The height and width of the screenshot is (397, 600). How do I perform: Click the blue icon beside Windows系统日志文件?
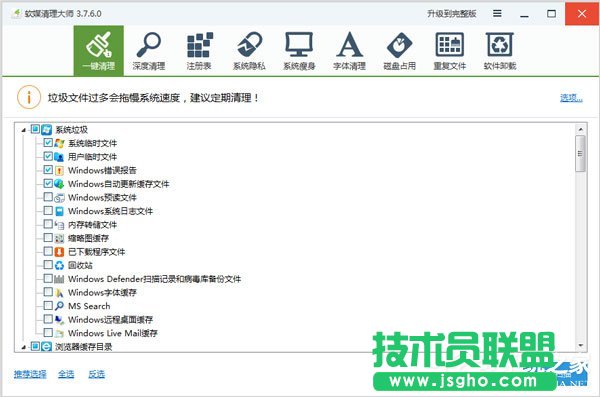click(59, 211)
